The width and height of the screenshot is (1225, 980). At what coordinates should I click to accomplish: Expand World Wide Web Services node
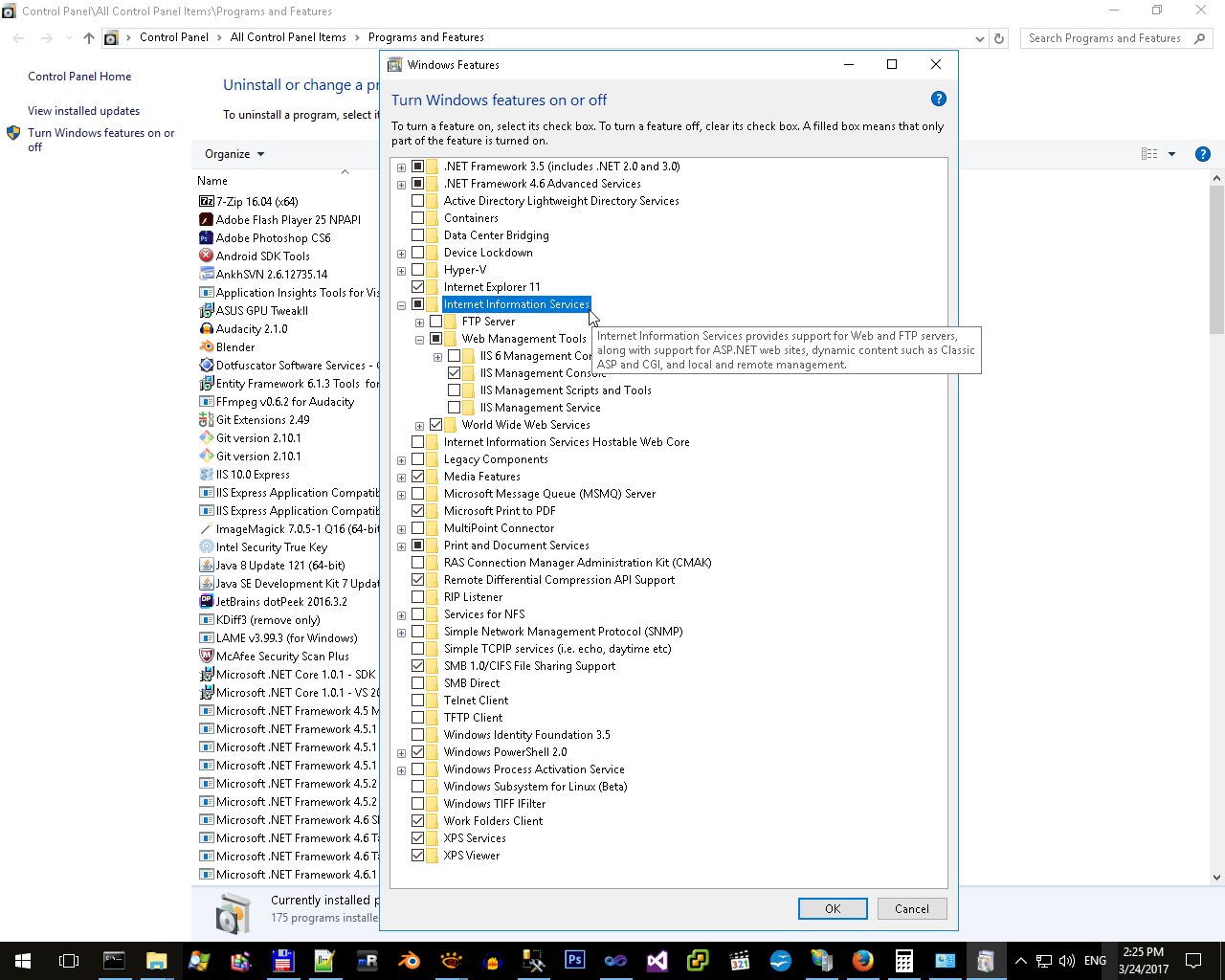tap(420, 426)
